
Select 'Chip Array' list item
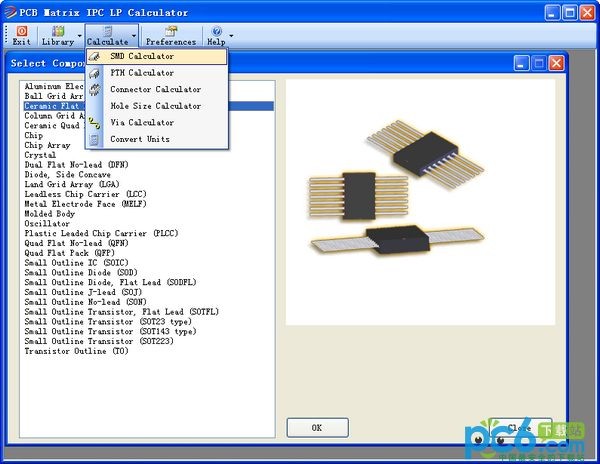tap(47, 145)
